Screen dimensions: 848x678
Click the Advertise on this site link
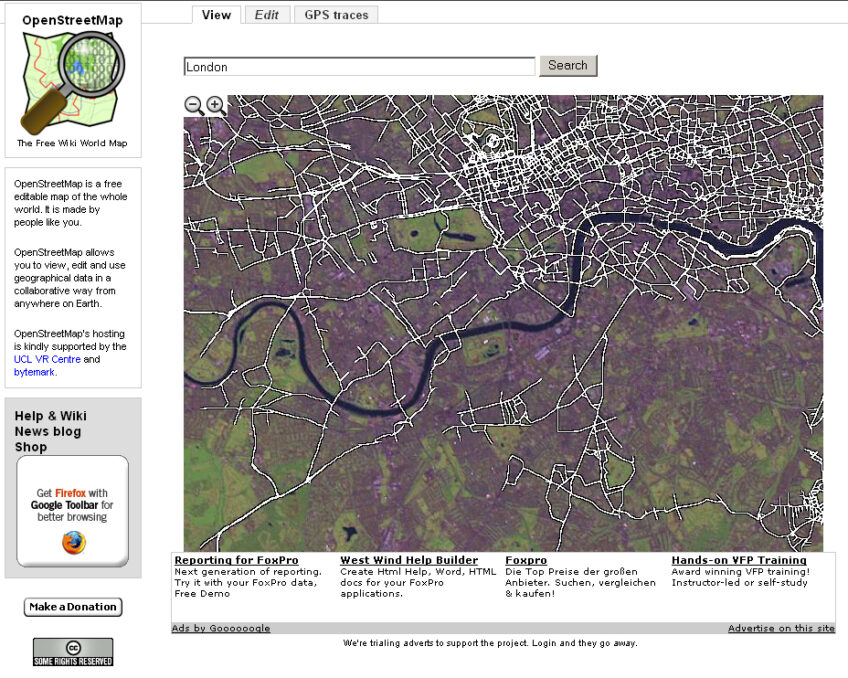point(780,628)
